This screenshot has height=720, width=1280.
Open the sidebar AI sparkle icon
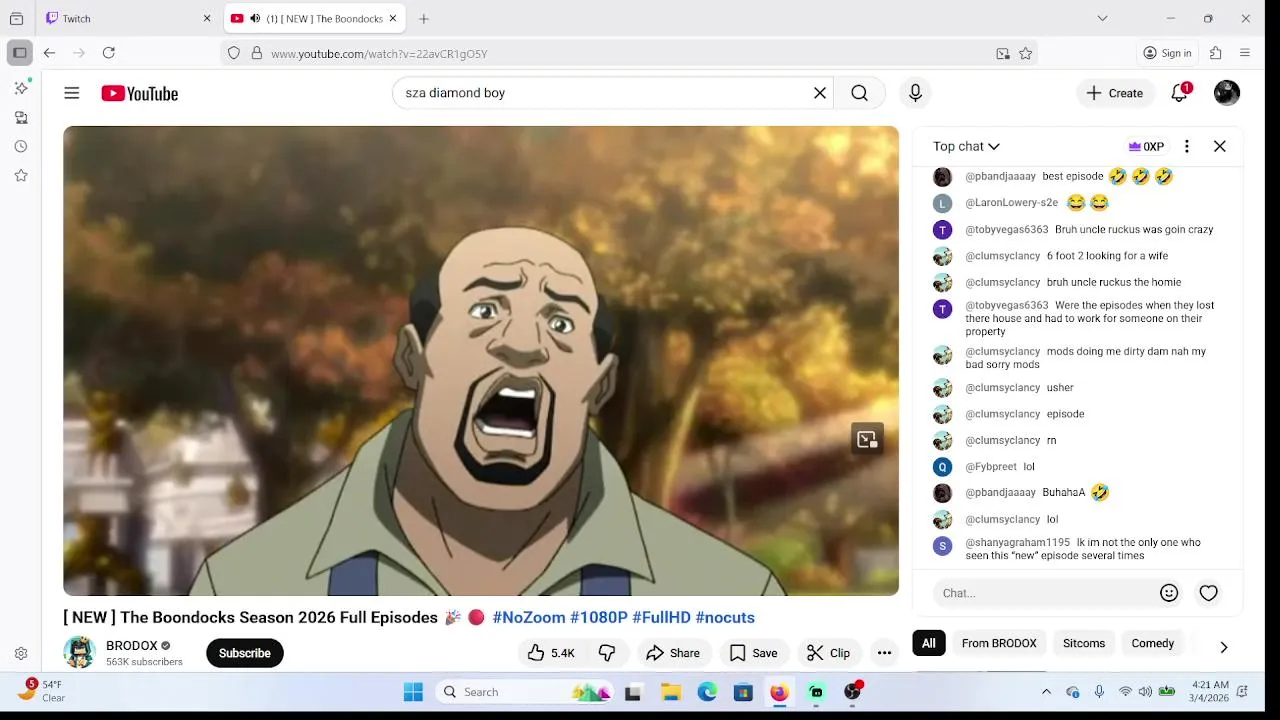pos(21,88)
